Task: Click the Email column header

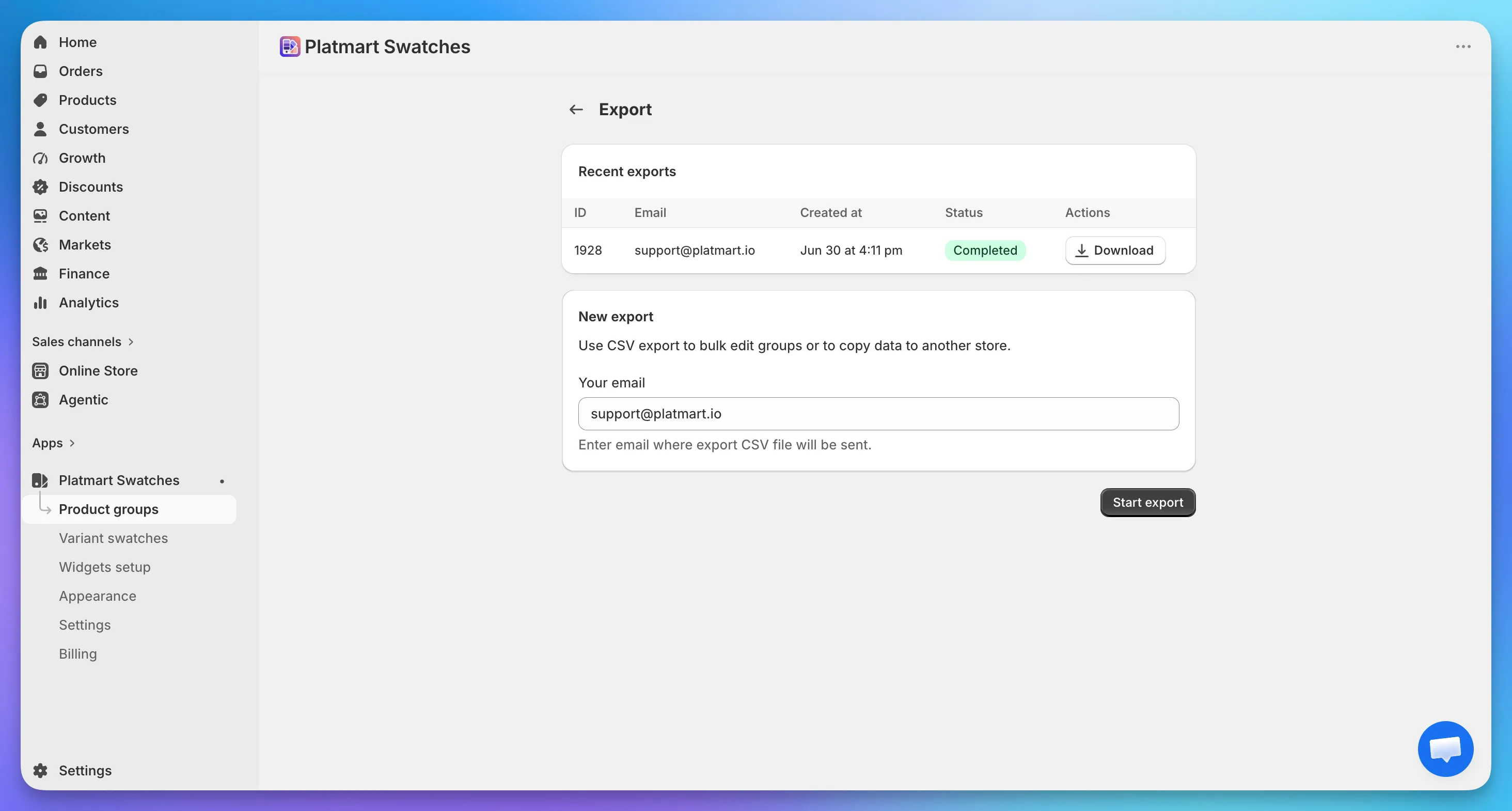Action: click(650, 213)
